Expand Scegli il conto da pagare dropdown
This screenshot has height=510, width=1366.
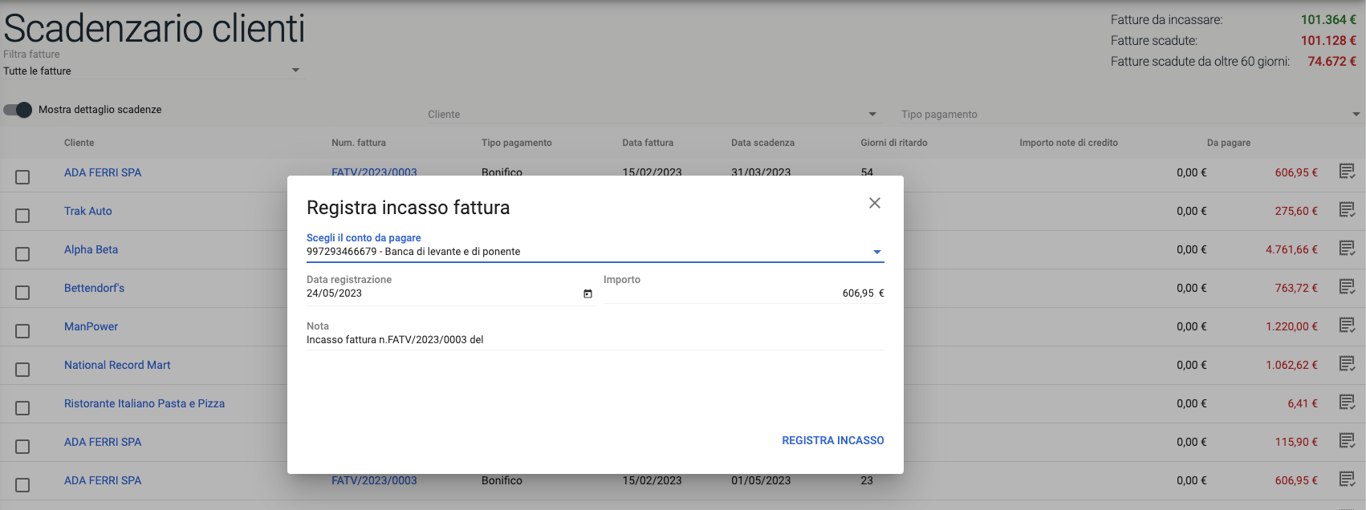(x=877, y=252)
